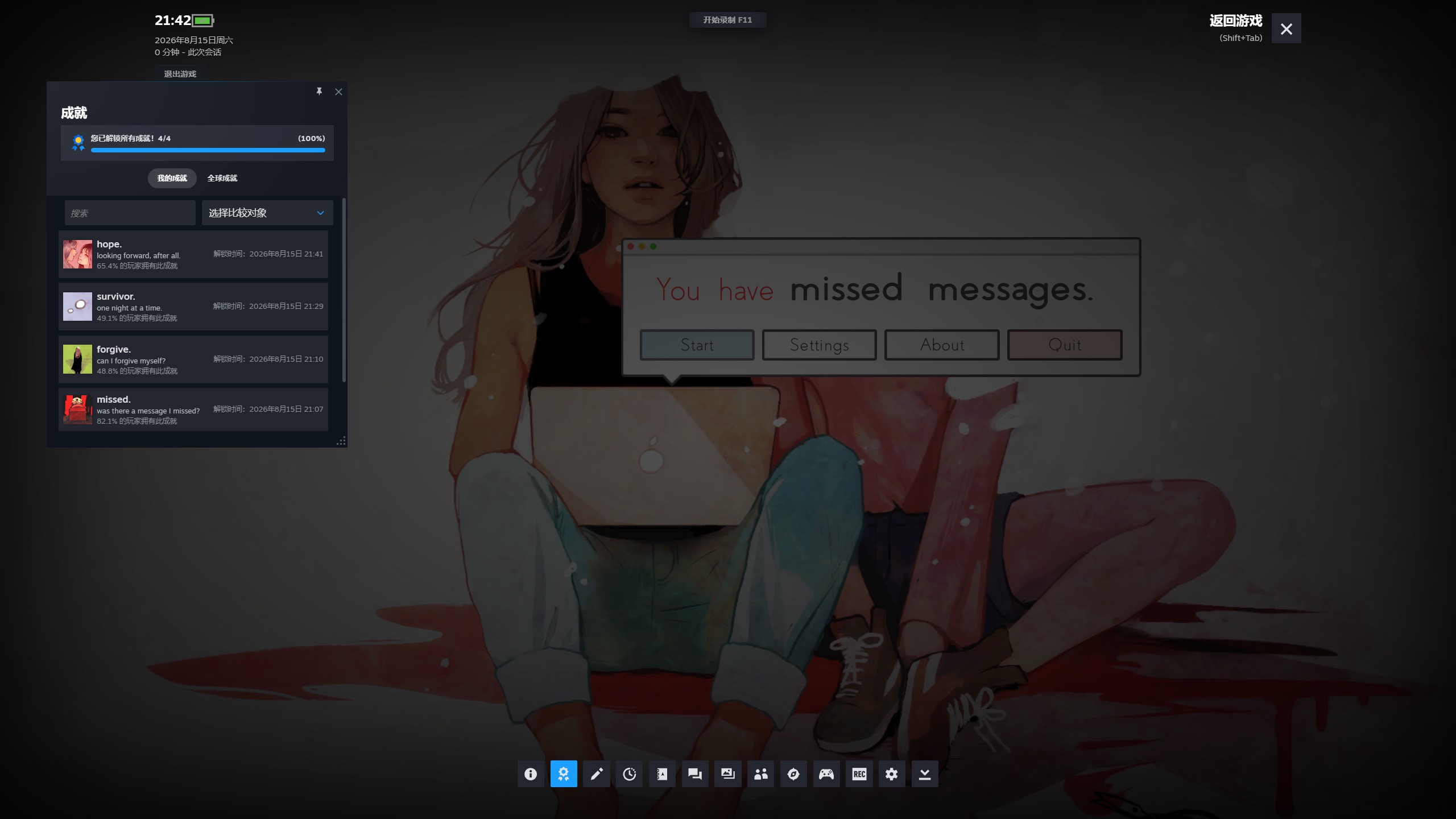Click the "survivor." achievement title
Image resolution: width=1456 pixels, height=819 pixels.
(x=116, y=296)
